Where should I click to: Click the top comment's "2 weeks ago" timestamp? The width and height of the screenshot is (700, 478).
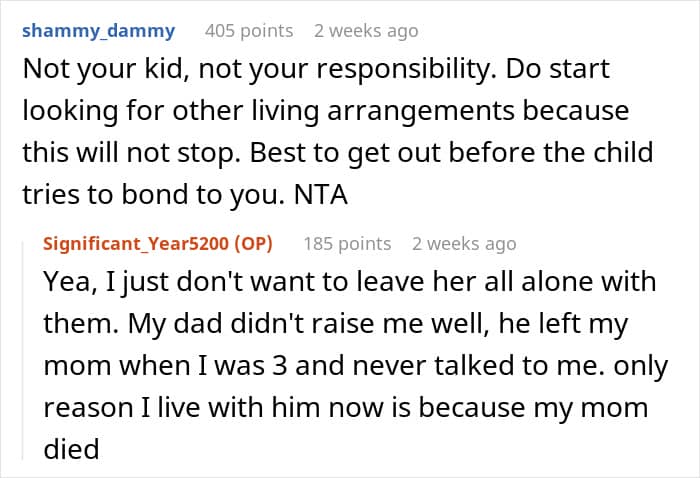(365, 31)
